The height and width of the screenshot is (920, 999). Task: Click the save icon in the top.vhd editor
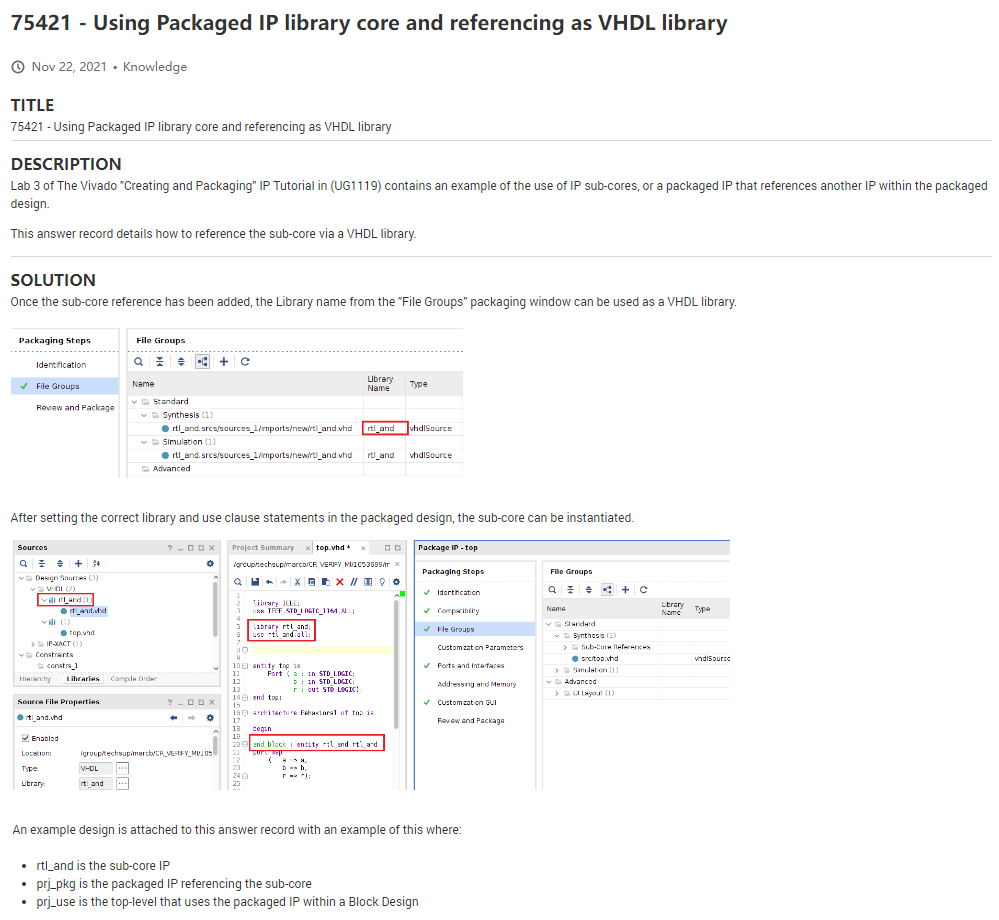coord(255,582)
